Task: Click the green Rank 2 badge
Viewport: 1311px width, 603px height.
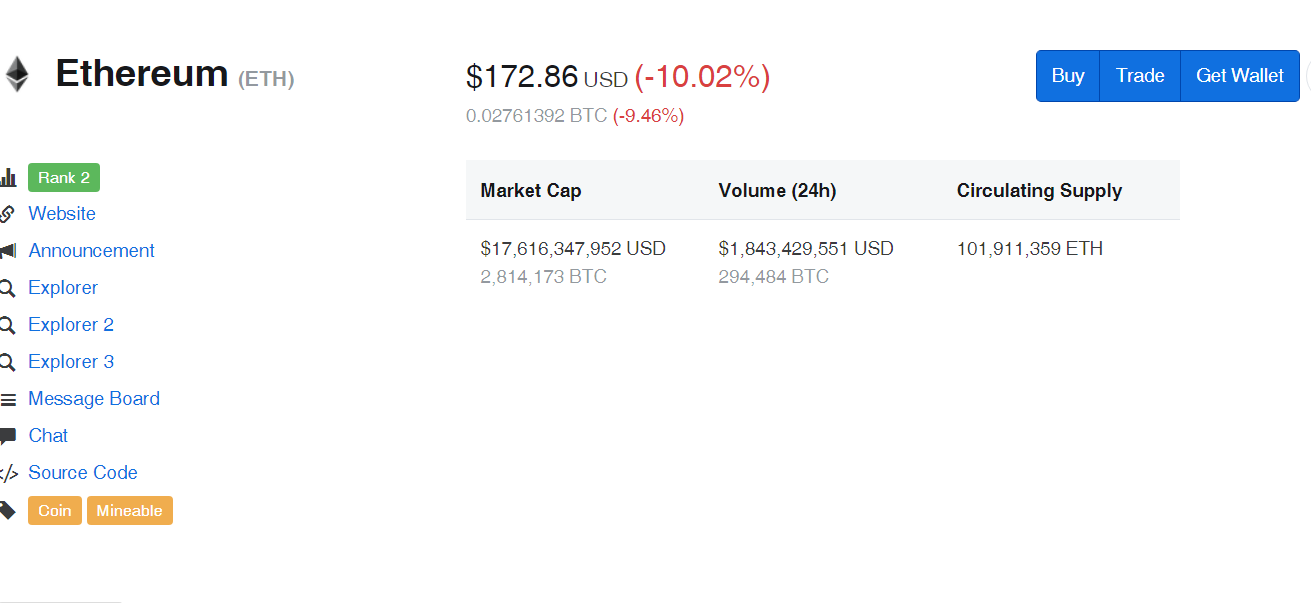Action: (64, 178)
